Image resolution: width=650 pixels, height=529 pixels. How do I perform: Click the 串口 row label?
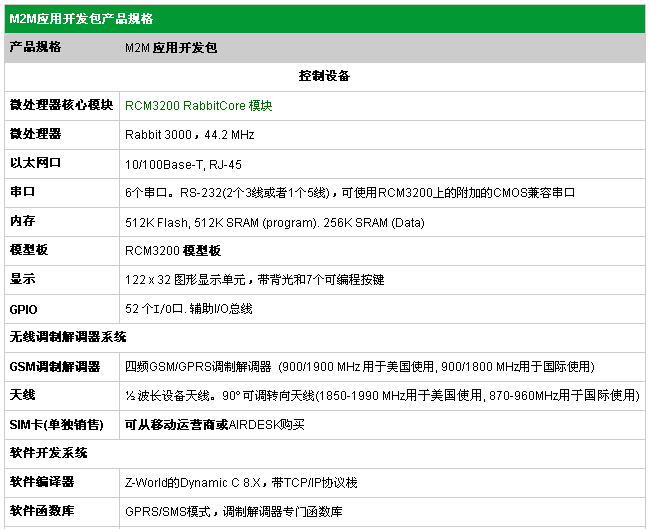click(x=23, y=192)
